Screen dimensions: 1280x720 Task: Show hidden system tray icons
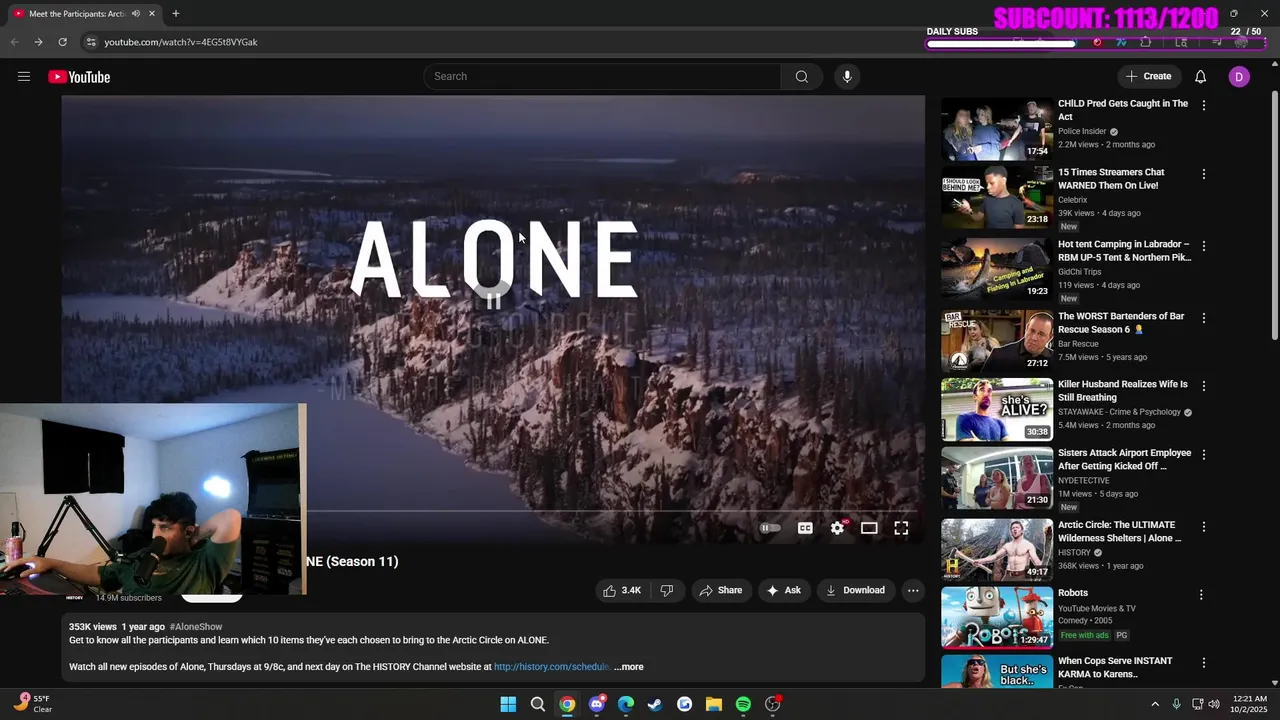pyautogui.click(x=1155, y=705)
